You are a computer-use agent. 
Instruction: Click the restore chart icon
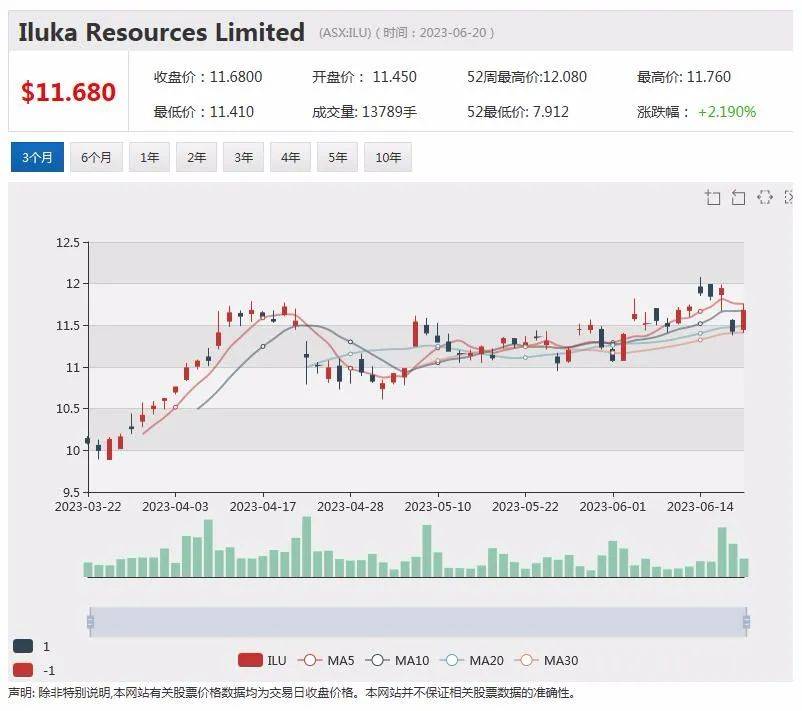pyautogui.click(x=765, y=197)
